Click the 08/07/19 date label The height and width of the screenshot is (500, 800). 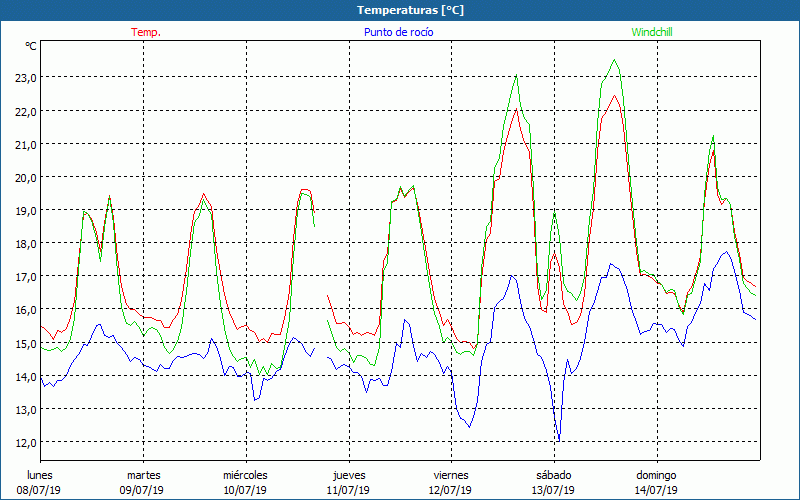pyautogui.click(x=39, y=490)
